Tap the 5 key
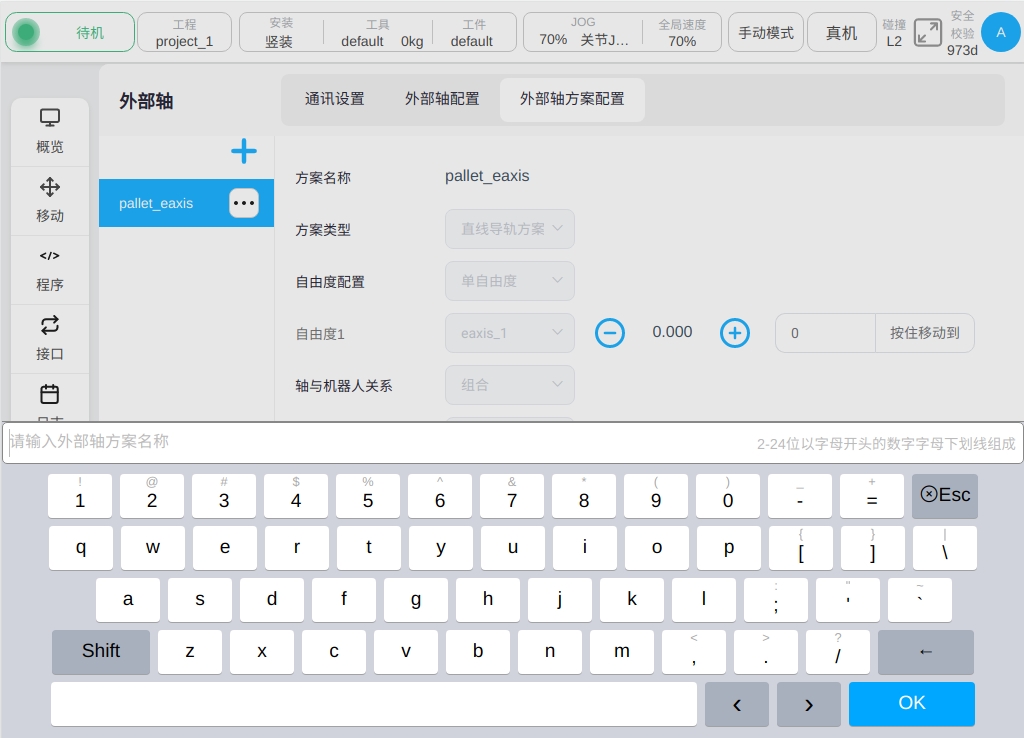This screenshot has width=1024, height=738. coord(368,496)
